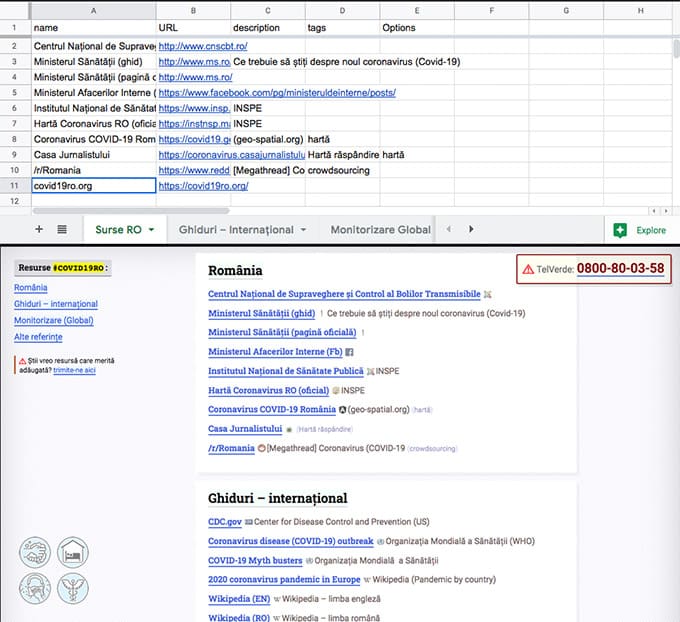The image size is (680, 622).
Task: Click the http://www.cnscbt.ro/ cell link
Action: (x=203, y=46)
